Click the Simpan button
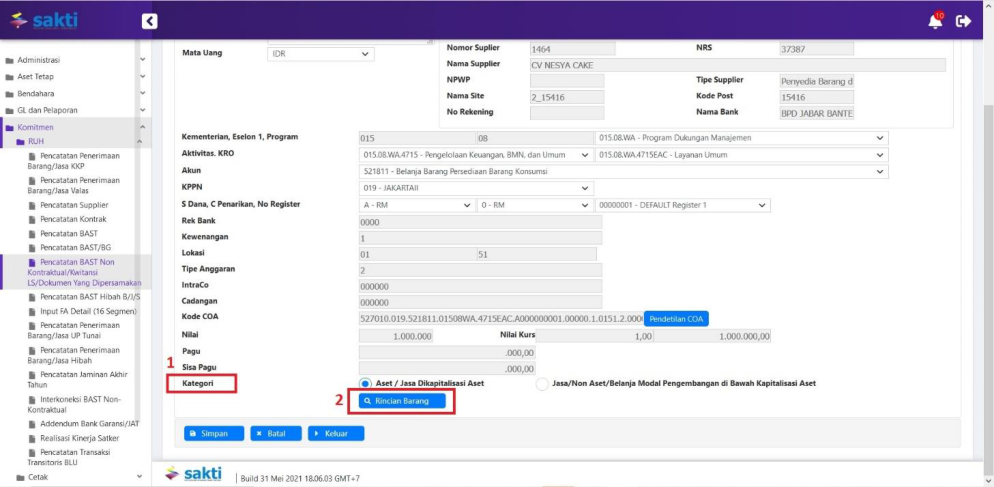This screenshot has width=994, height=487. click(213, 433)
